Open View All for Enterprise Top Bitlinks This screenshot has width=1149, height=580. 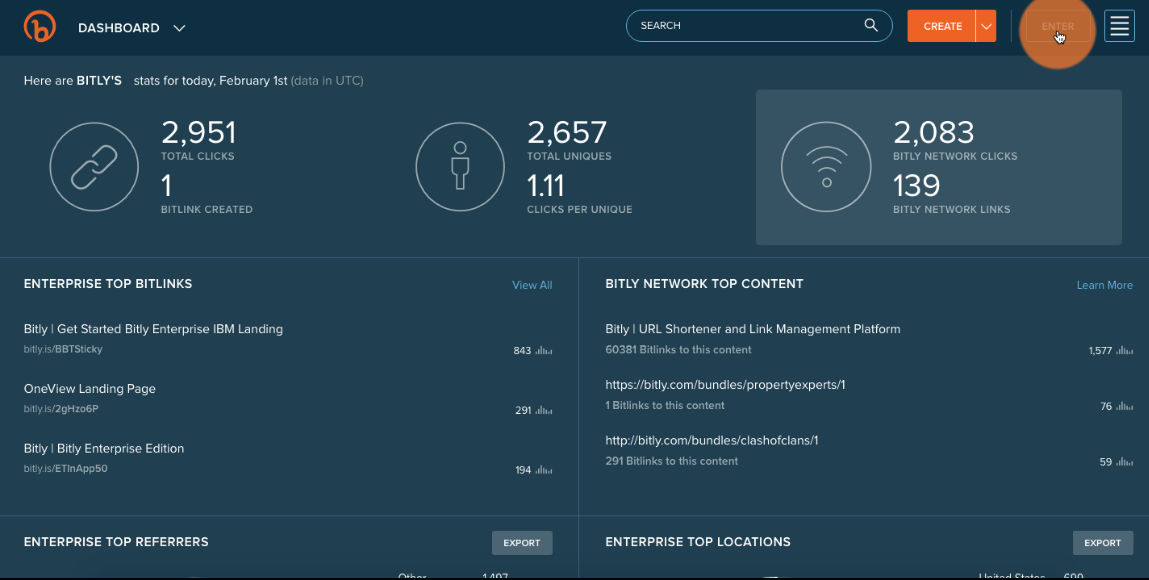click(532, 285)
